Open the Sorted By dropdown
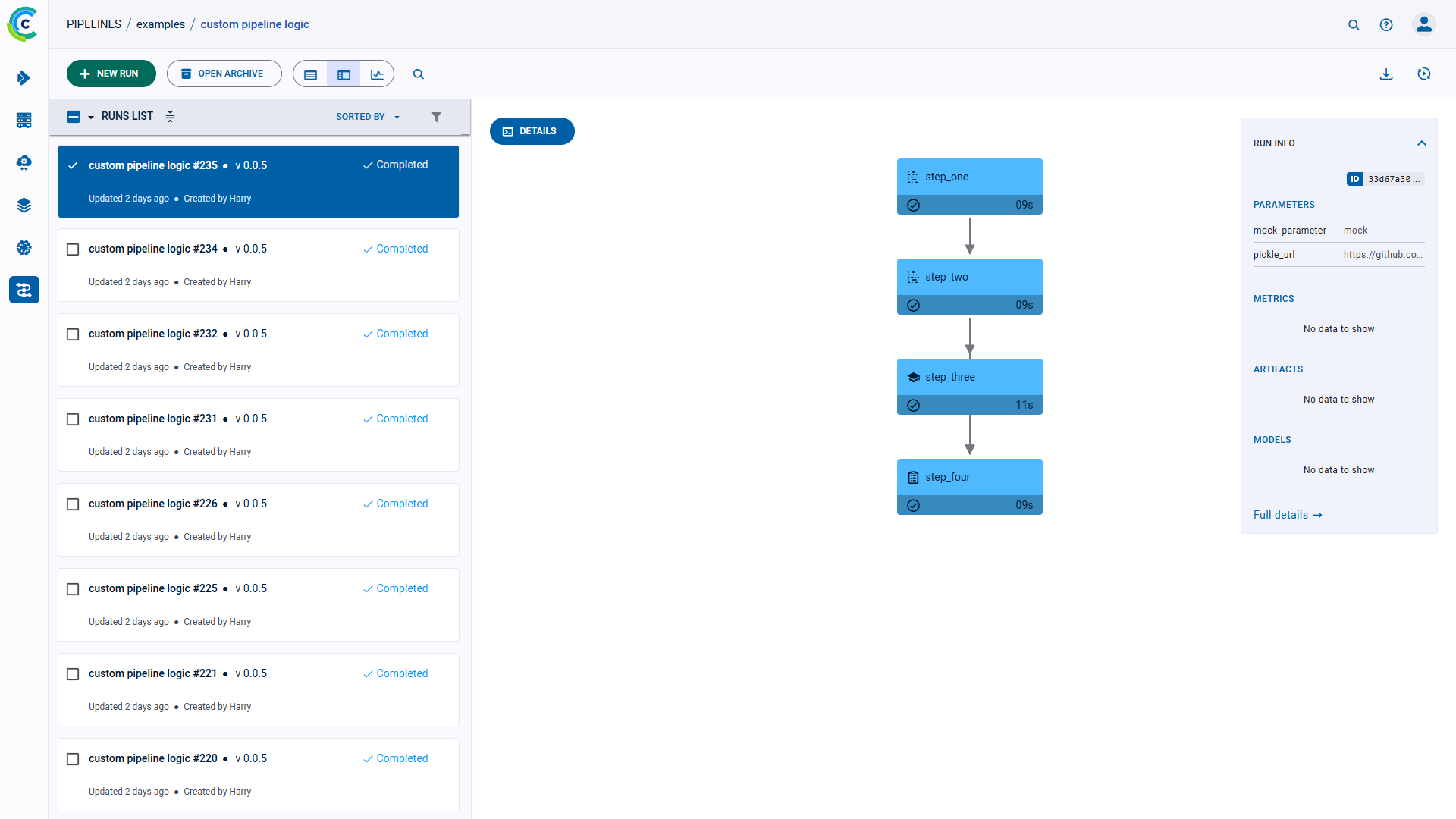Viewport: 1456px width, 819px height. [x=368, y=117]
